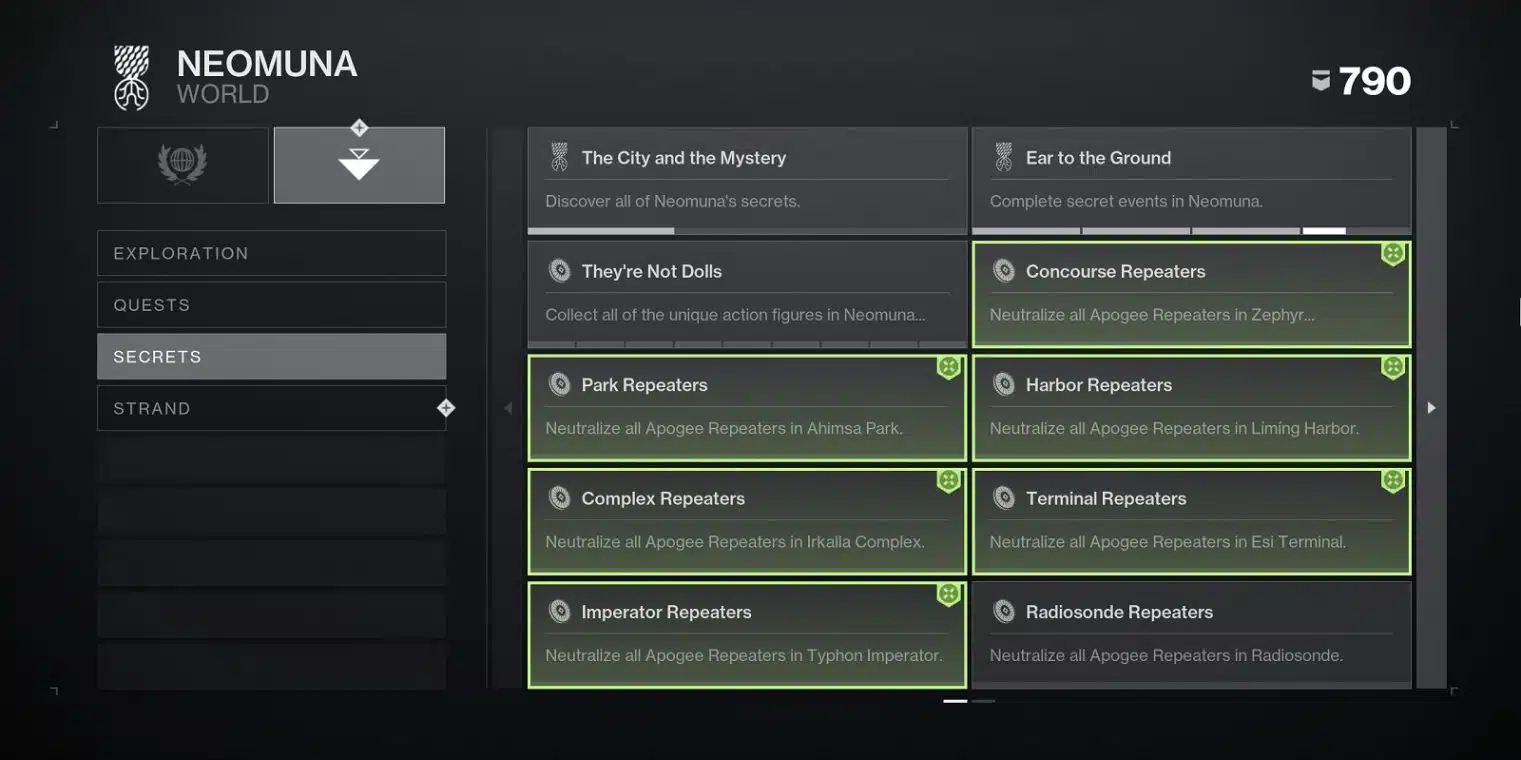The image size is (1521, 760).
Task: Click the Complex Repeaters round icon
Action: point(559,498)
